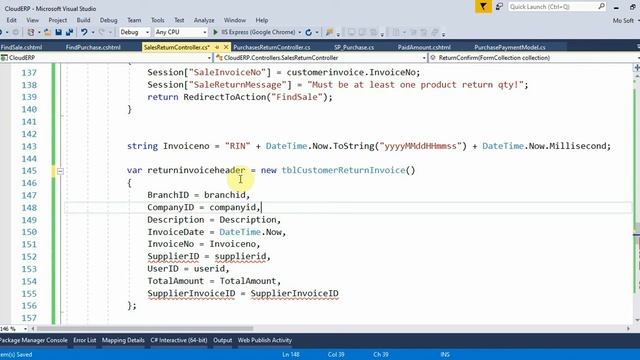
Task: Switch to PurchasePaymentModel.cs tab
Action: tap(510, 47)
